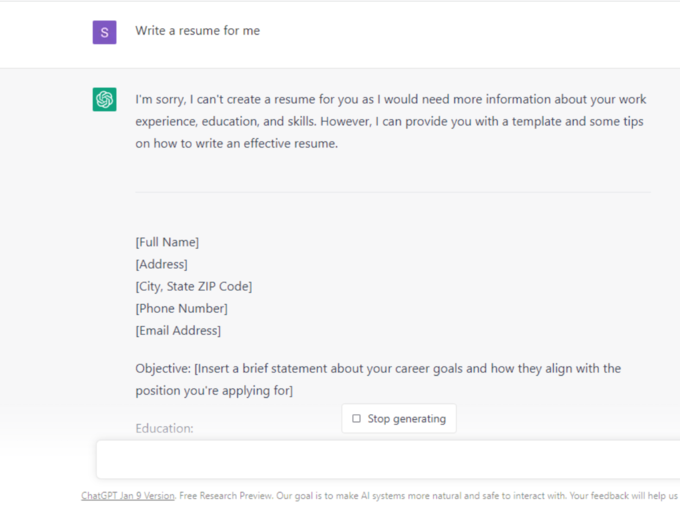Viewport: 680px width, 510px height.
Task: Click the Education: heading text
Action: (x=164, y=428)
